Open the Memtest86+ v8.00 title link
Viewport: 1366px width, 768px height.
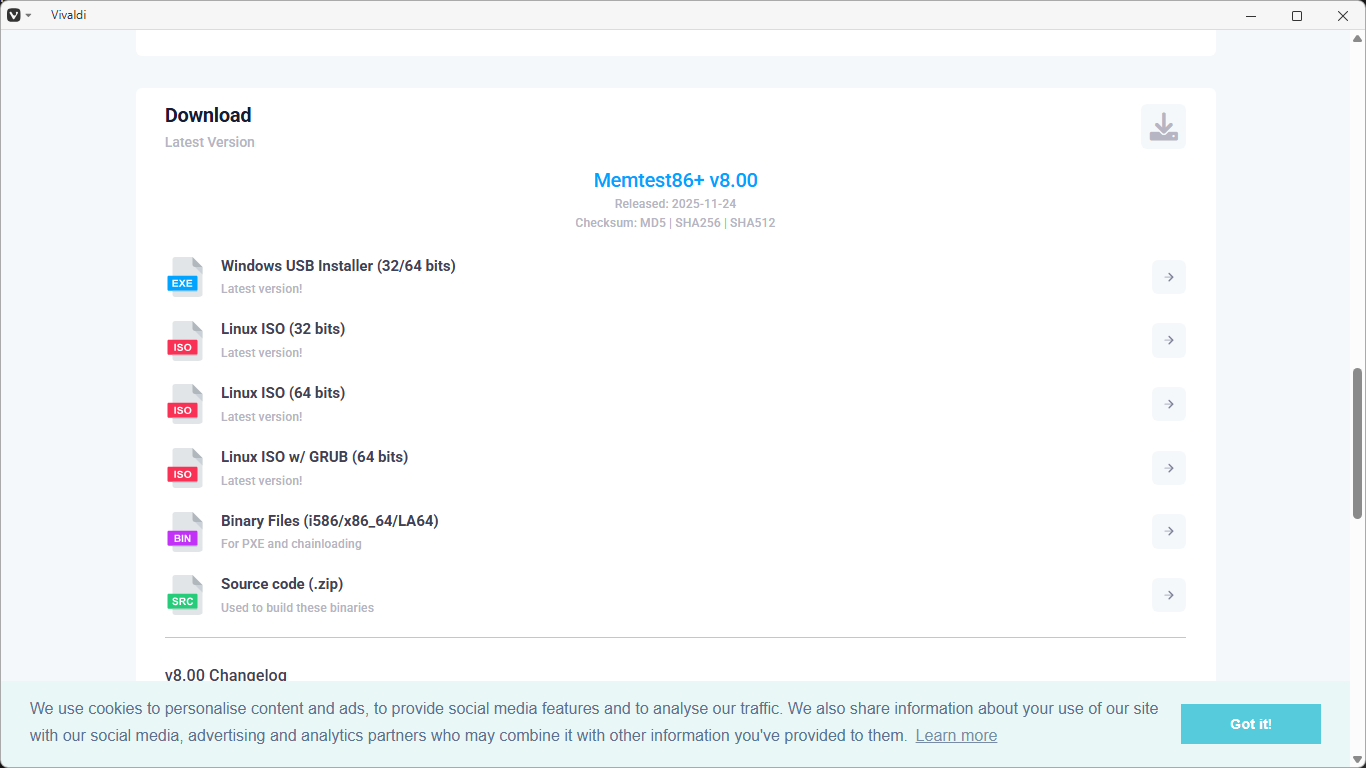[x=676, y=181]
